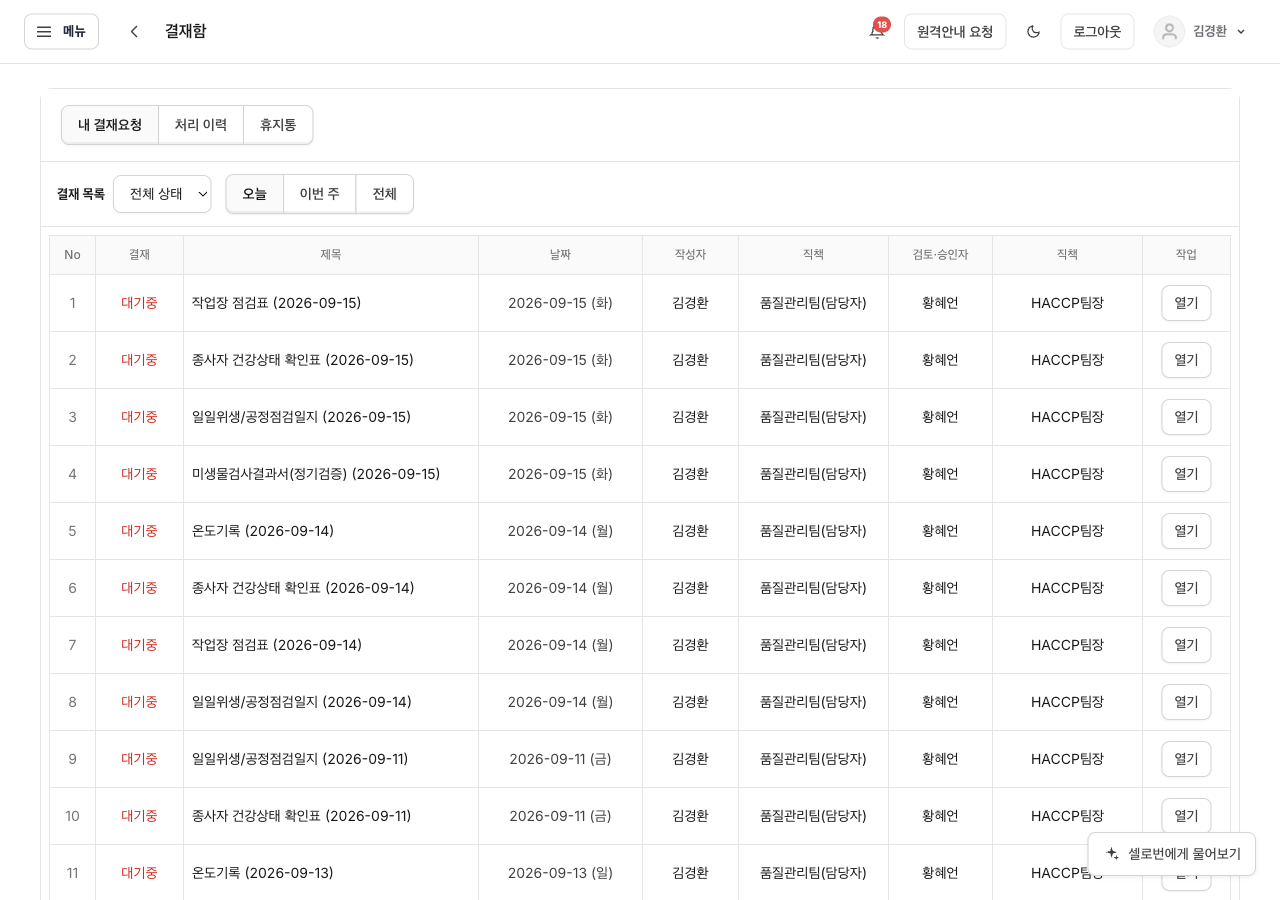Click 대기중 status in row 1
The image size is (1280, 900).
[x=139, y=303]
